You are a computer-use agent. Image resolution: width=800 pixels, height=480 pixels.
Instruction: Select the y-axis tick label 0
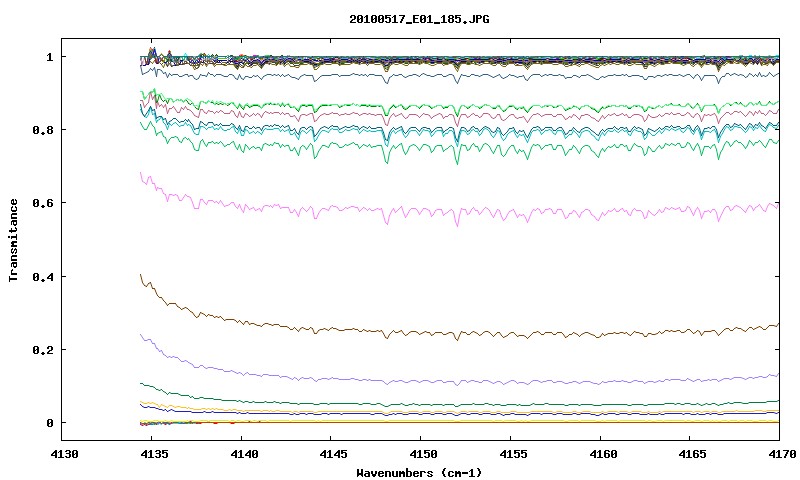[49, 423]
